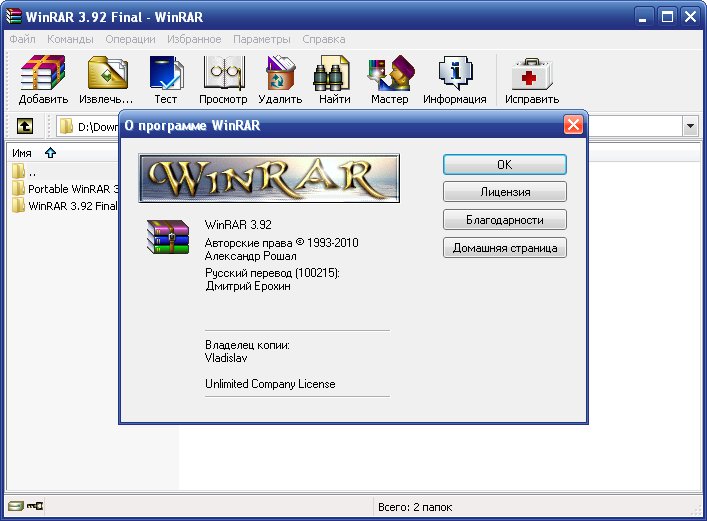Click the 'Дмитрий Ерохин' translator text

tap(248, 286)
